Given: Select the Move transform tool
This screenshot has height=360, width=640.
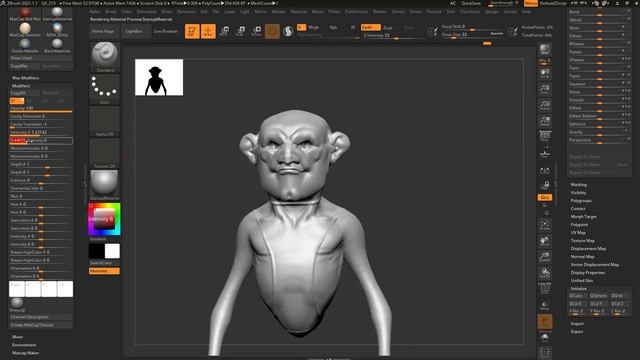Looking at the screenshot, I should pos(224,31).
